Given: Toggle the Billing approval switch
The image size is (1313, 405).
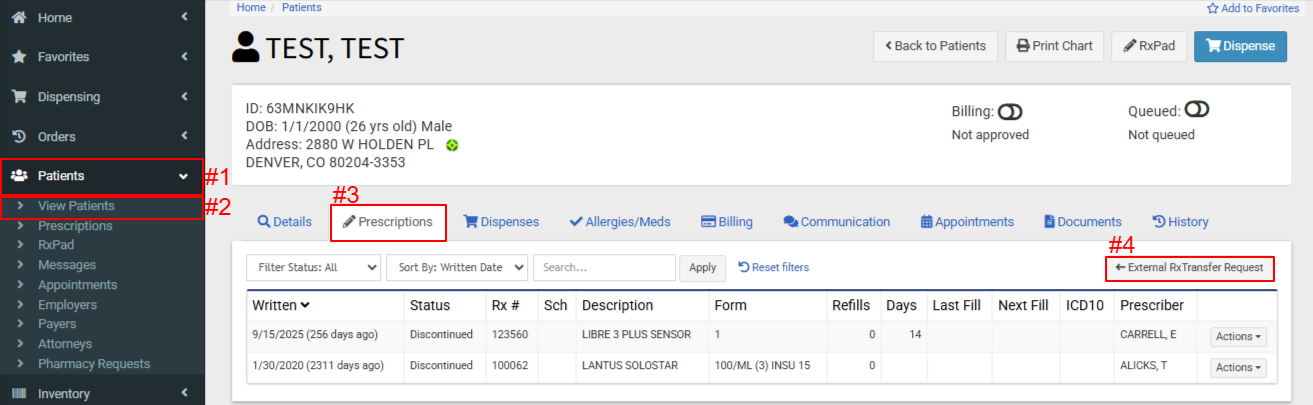Looking at the screenshot, I should [1010, 112].
